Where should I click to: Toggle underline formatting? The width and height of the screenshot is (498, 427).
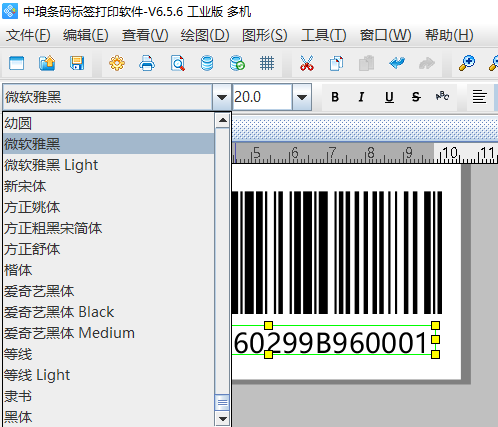click(389, 97)
